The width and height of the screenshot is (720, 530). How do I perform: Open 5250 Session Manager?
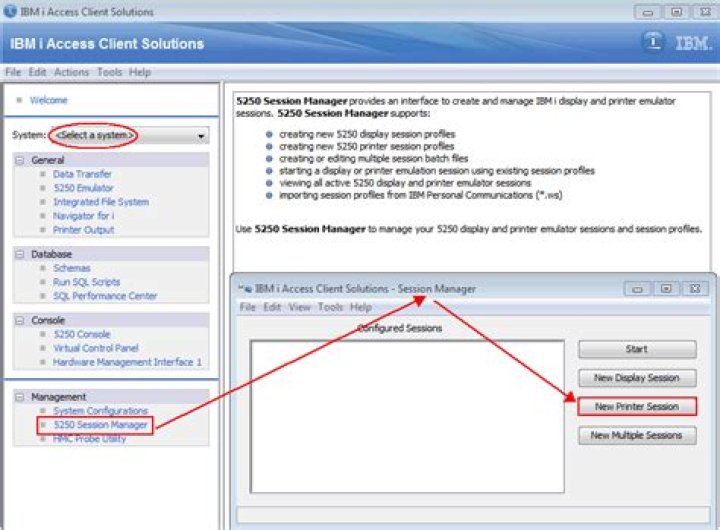click(101, 425)
